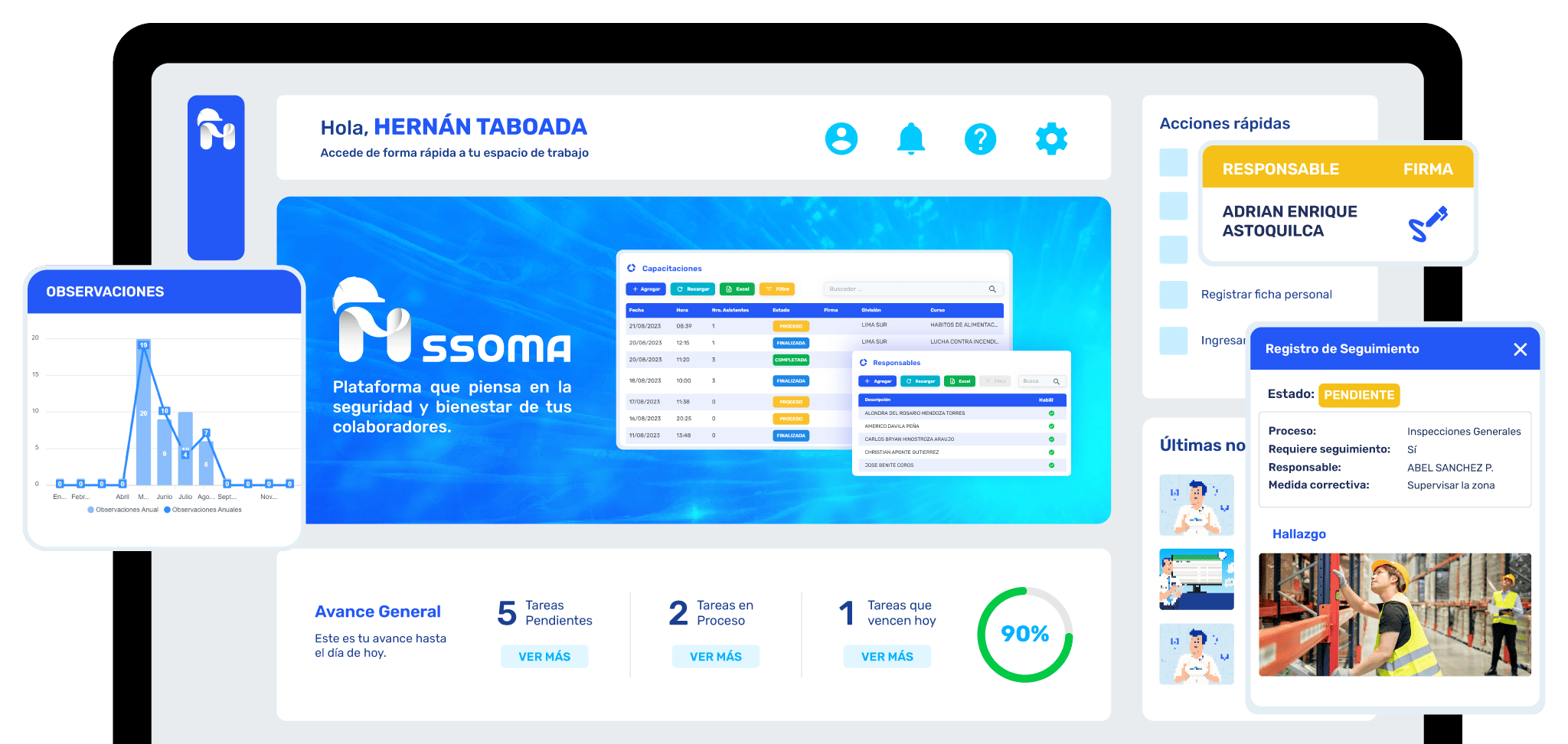Click the COMPLETADA status badge
The width and height of the screenshot is (1568, 744).
tap(791, 360)
